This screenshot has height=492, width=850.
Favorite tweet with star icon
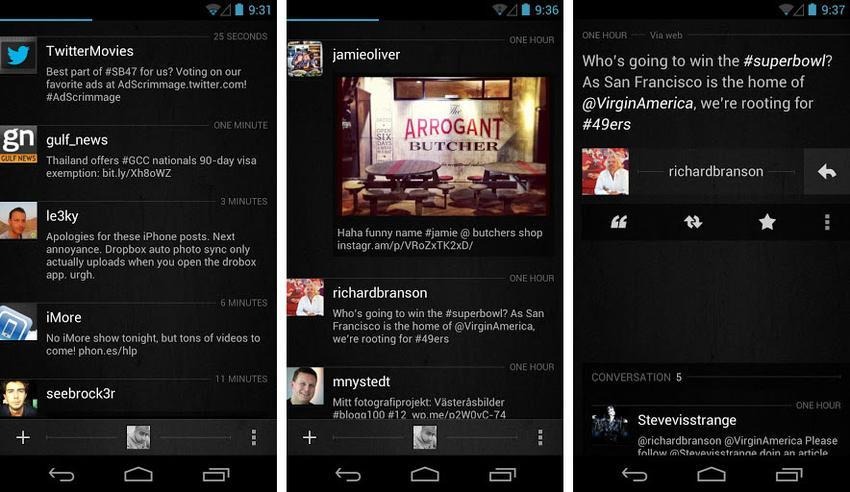coord(767,222)
